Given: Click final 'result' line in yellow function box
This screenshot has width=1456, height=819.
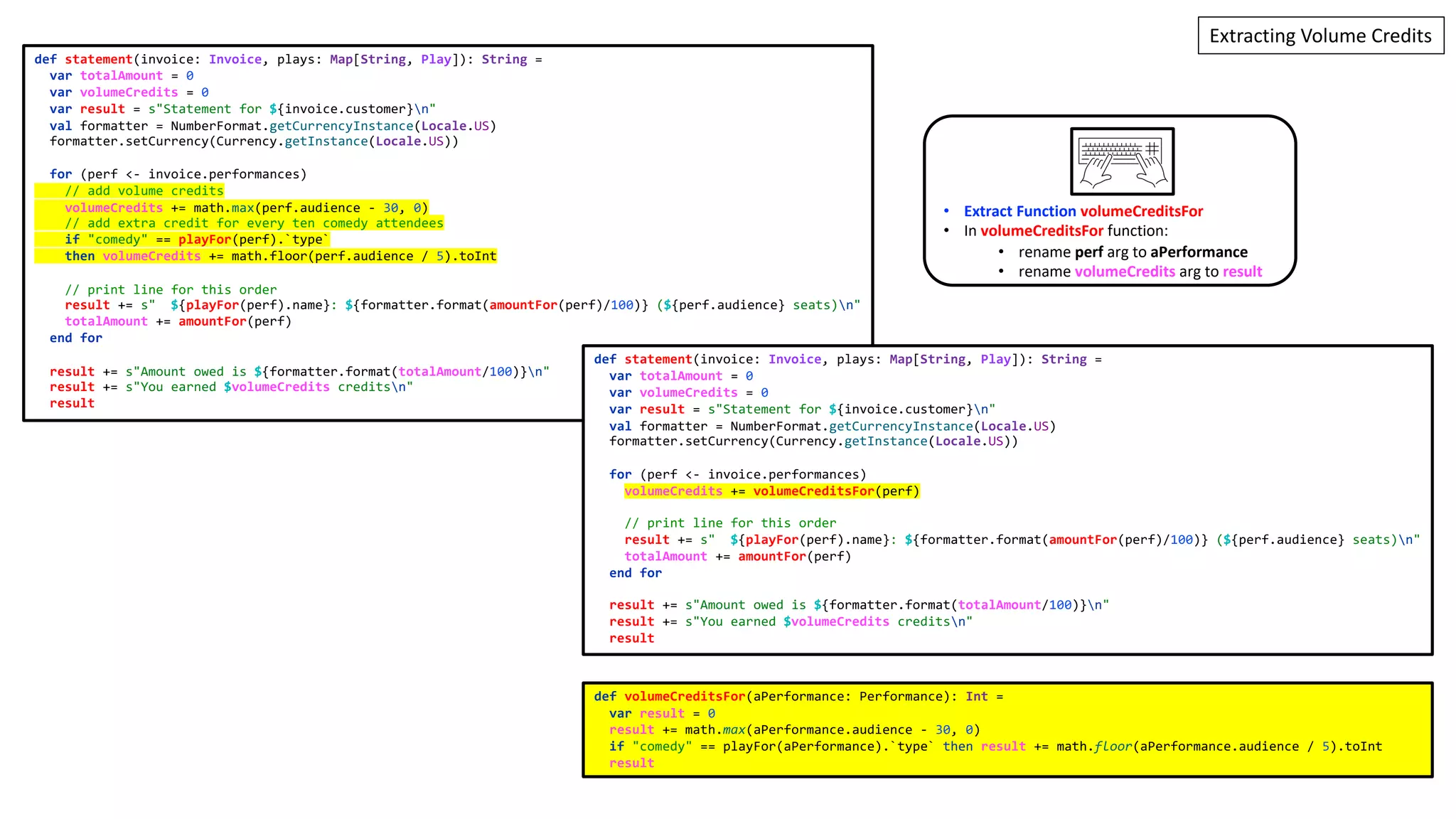Looking at the screenshot, I should [631, 763].
